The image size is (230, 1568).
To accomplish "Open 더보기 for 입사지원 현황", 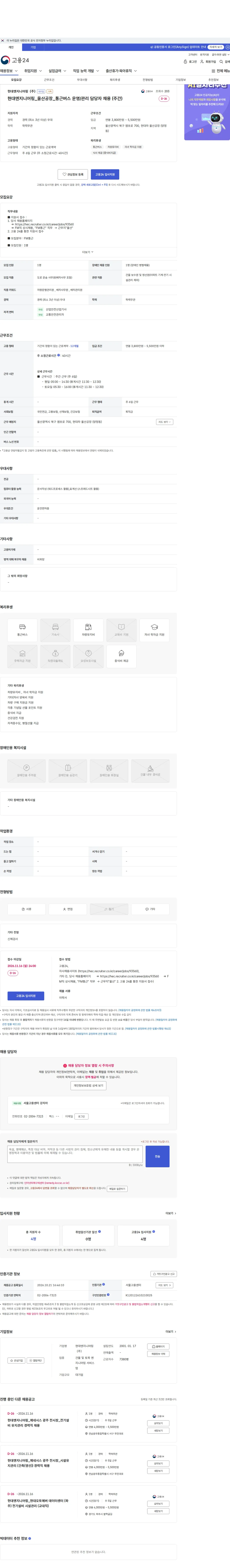I will (171, 1213).
